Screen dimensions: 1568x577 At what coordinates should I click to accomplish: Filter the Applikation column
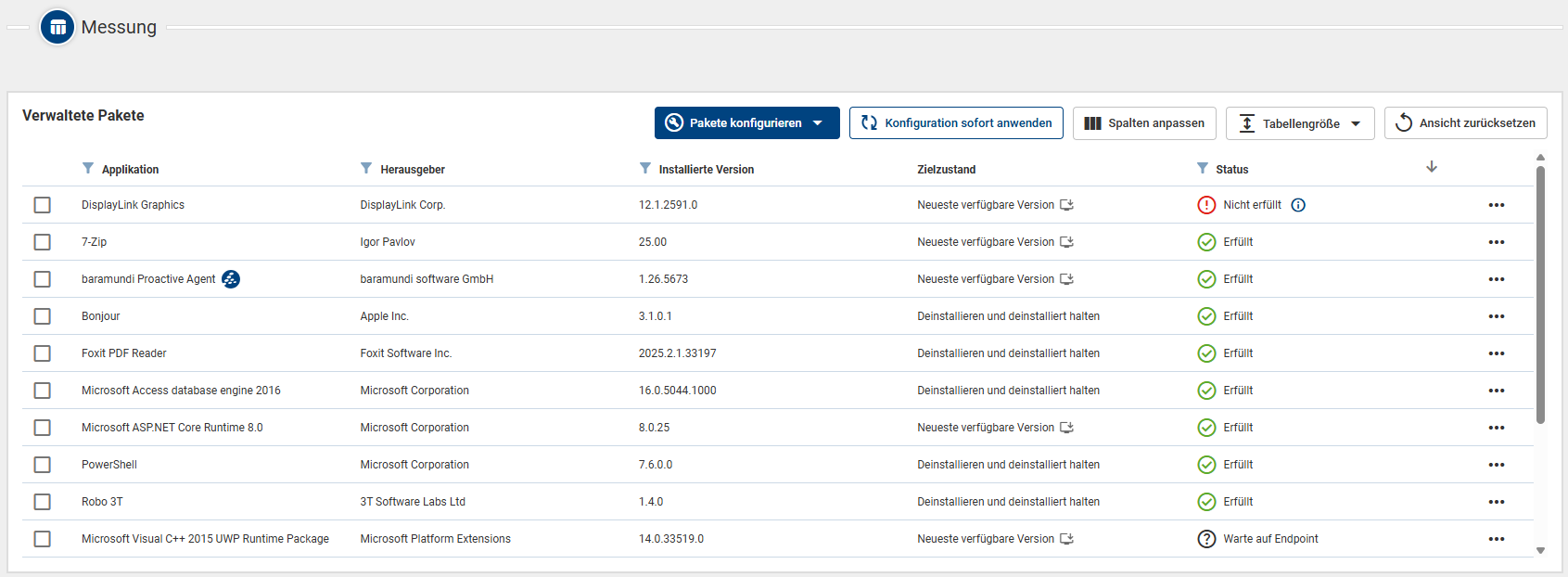click(x=88, y=168)
